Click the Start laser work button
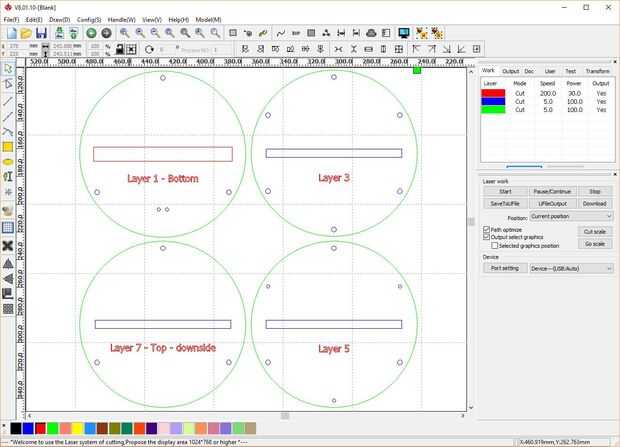The width and height of the screenshot is (620, 447). [x=505, y=191]
